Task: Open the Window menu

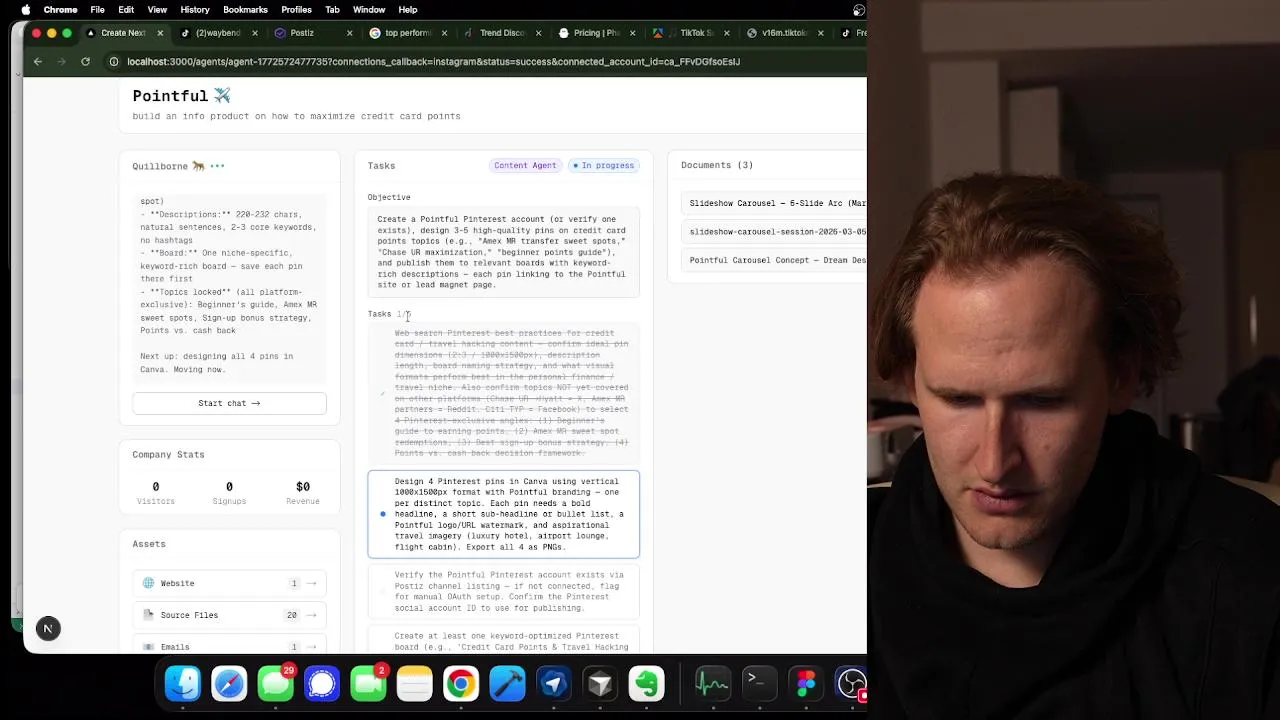Action: click(369, 10)
